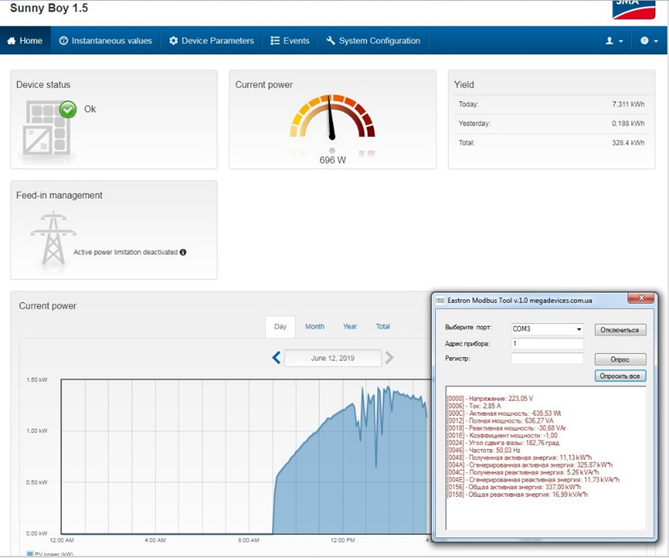Open the Home tab

25,41
